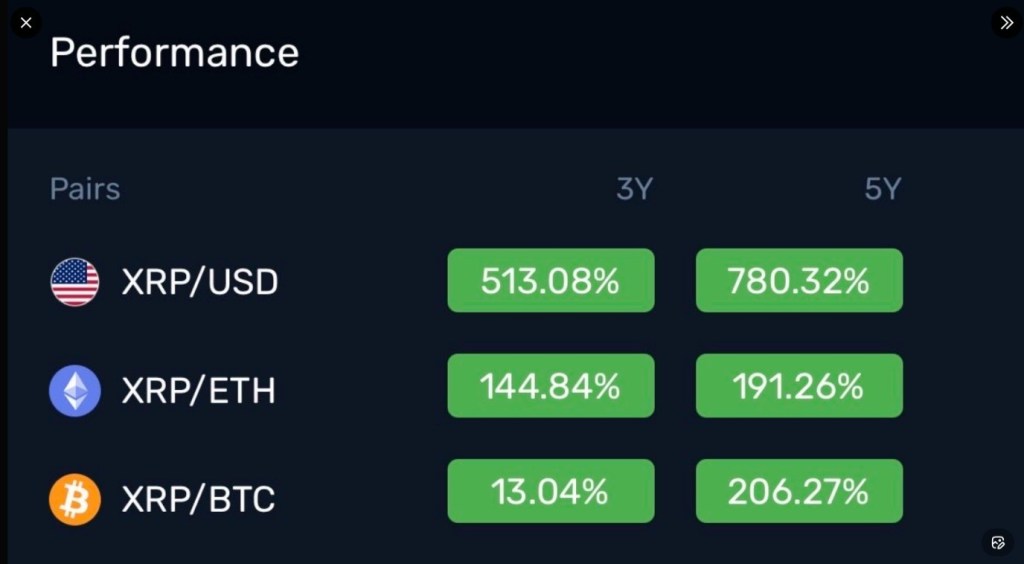Select the Performance heading
The image size is (1024, 564).
pyautogui.click(x=174, y=52)
